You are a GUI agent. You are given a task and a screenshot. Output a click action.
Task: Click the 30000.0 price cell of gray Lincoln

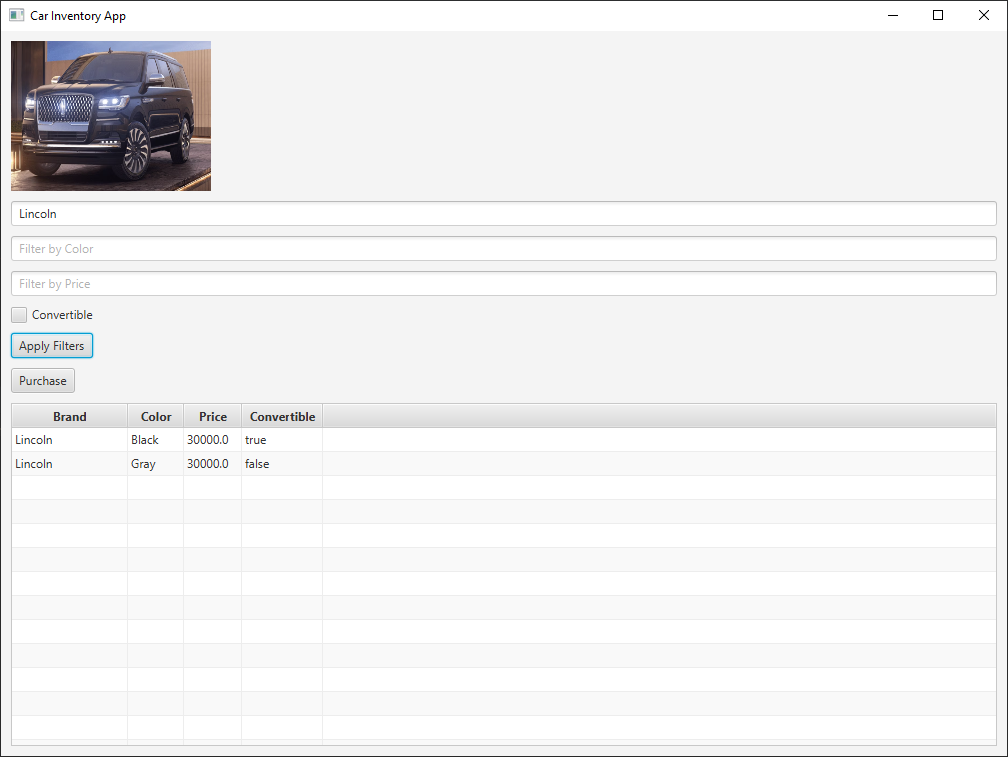pos(207,463)
